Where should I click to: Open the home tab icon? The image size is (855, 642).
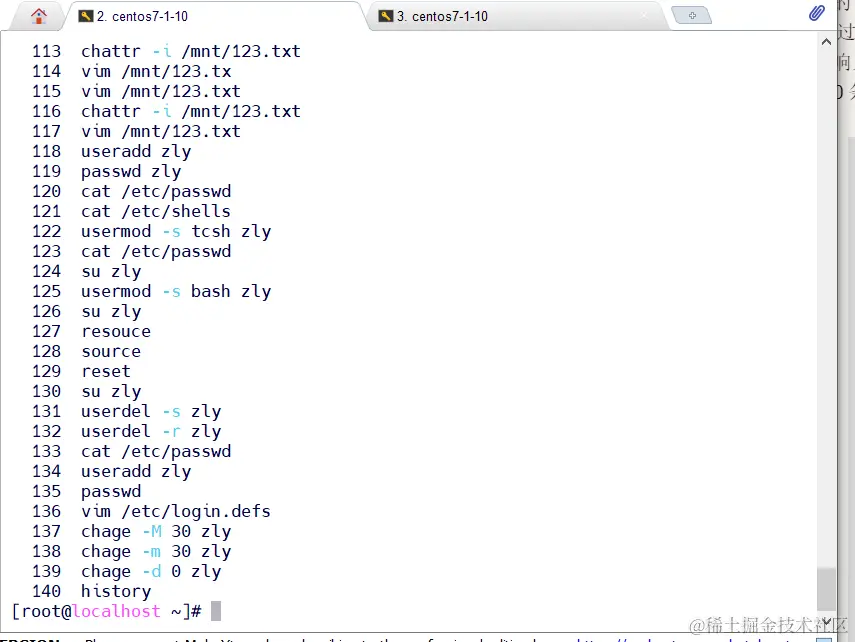point(39,16)
